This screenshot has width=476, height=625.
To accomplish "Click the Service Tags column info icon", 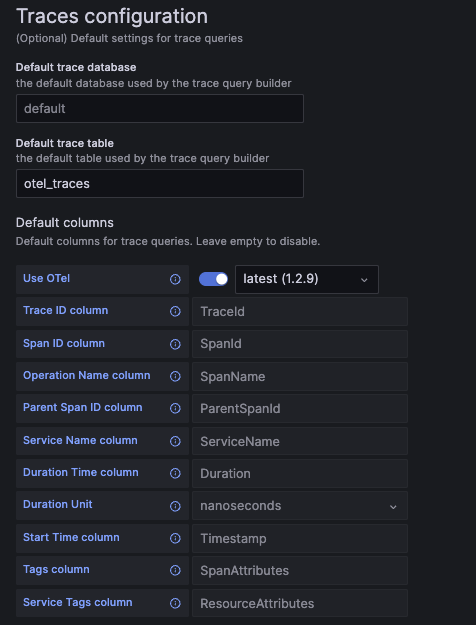I will (175, 603).
